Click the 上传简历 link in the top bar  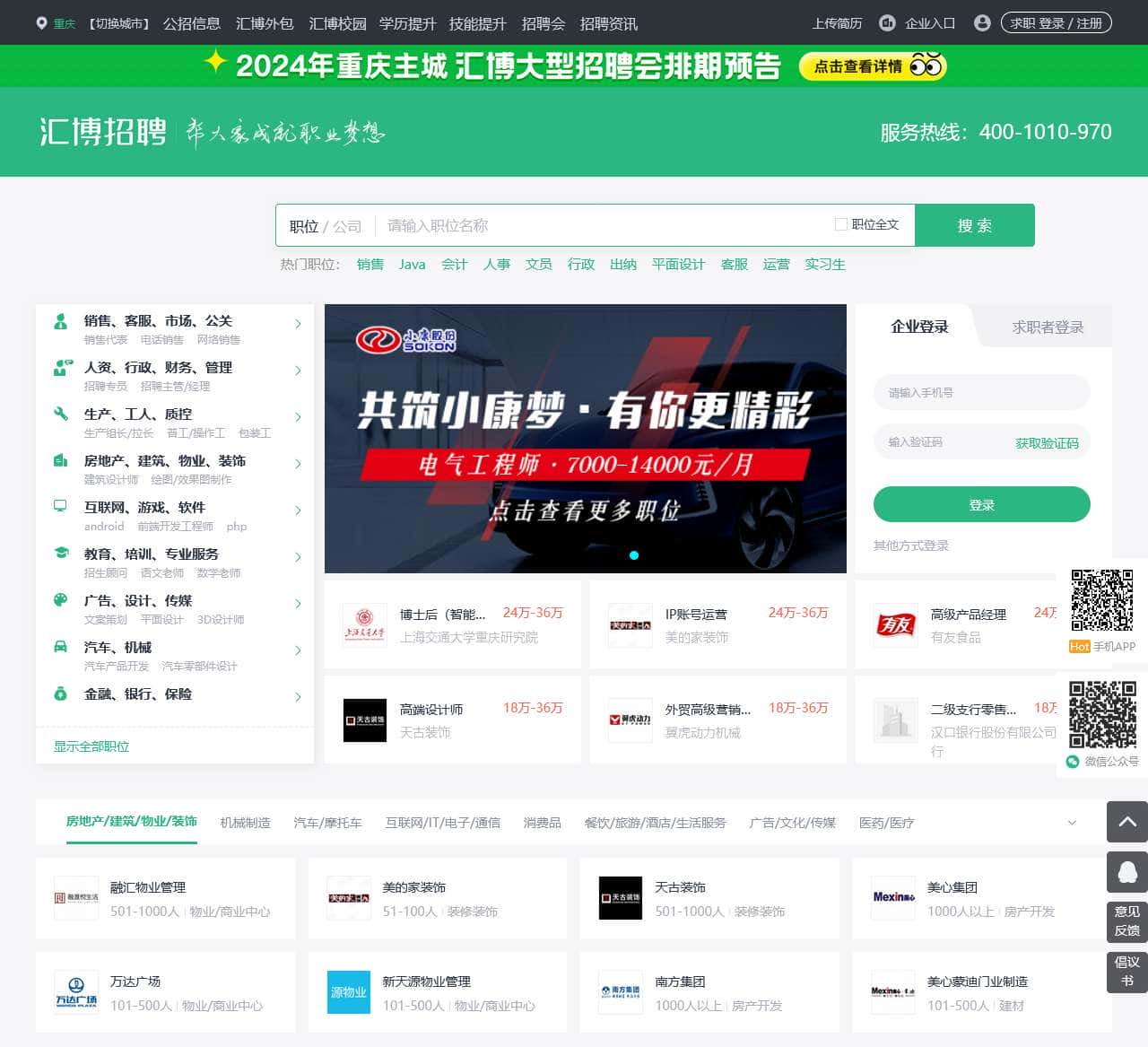(x=837, y=23)
